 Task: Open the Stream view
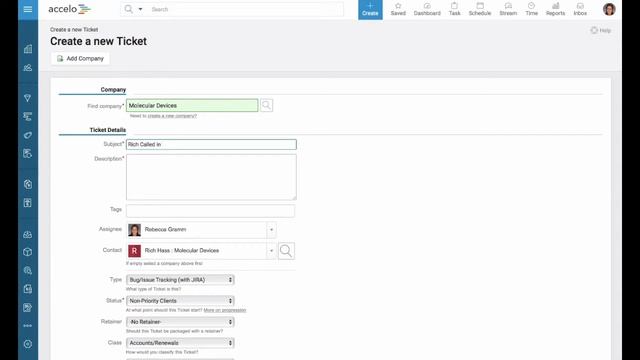pos(508,9)
